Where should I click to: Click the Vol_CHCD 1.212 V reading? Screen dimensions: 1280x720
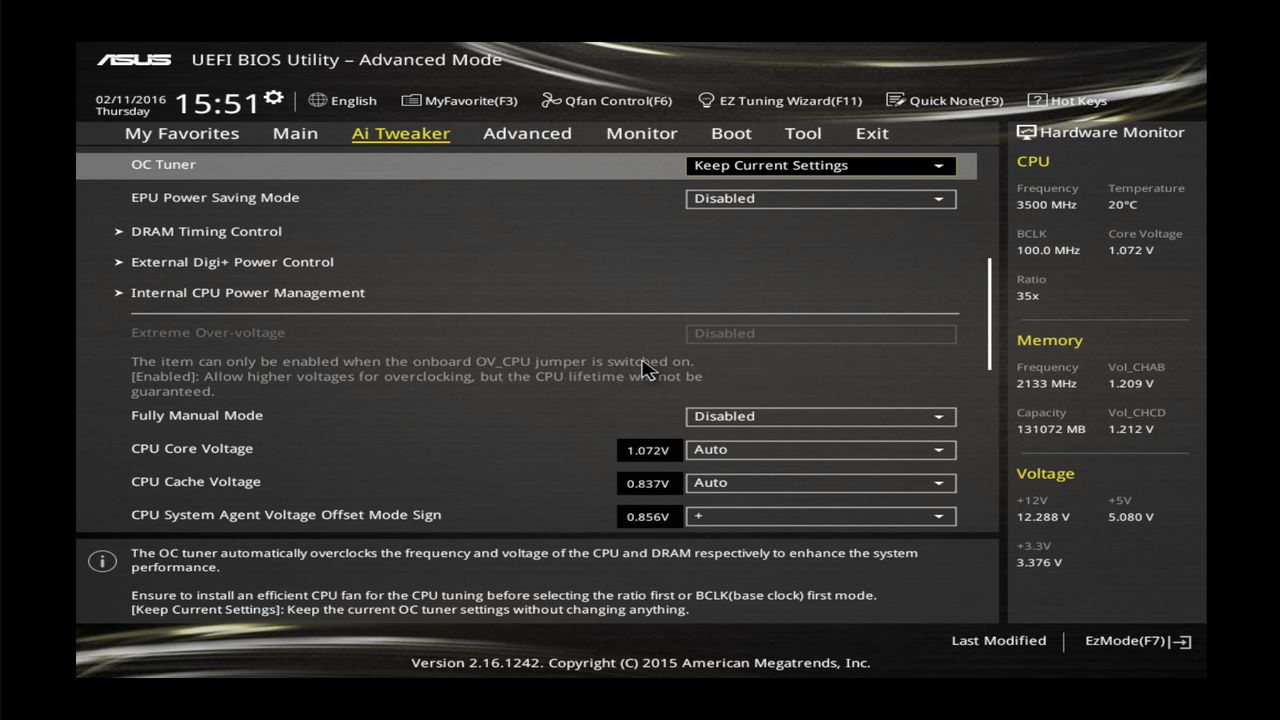(x=1130, y=429)
